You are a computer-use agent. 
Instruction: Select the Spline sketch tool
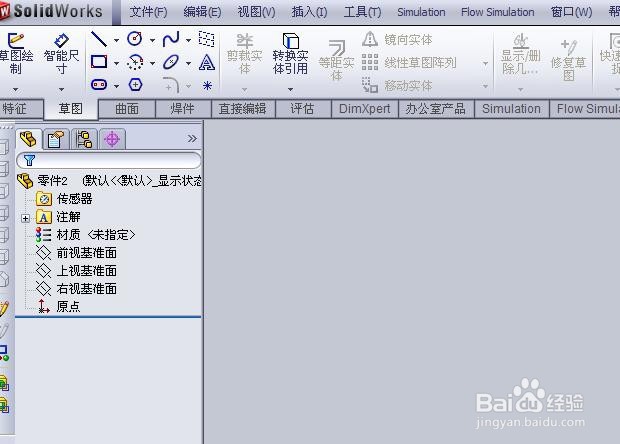pos(171,39)
